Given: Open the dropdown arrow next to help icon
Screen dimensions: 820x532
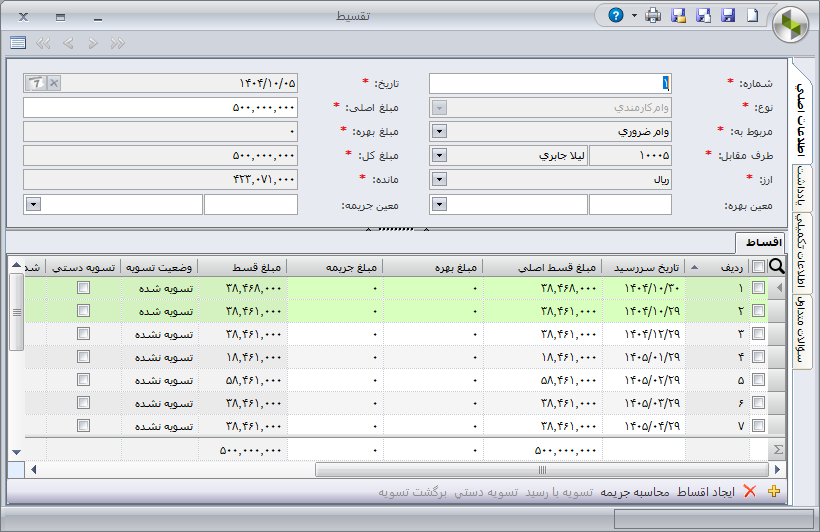Looking at the screenshot, I should 633,17.
